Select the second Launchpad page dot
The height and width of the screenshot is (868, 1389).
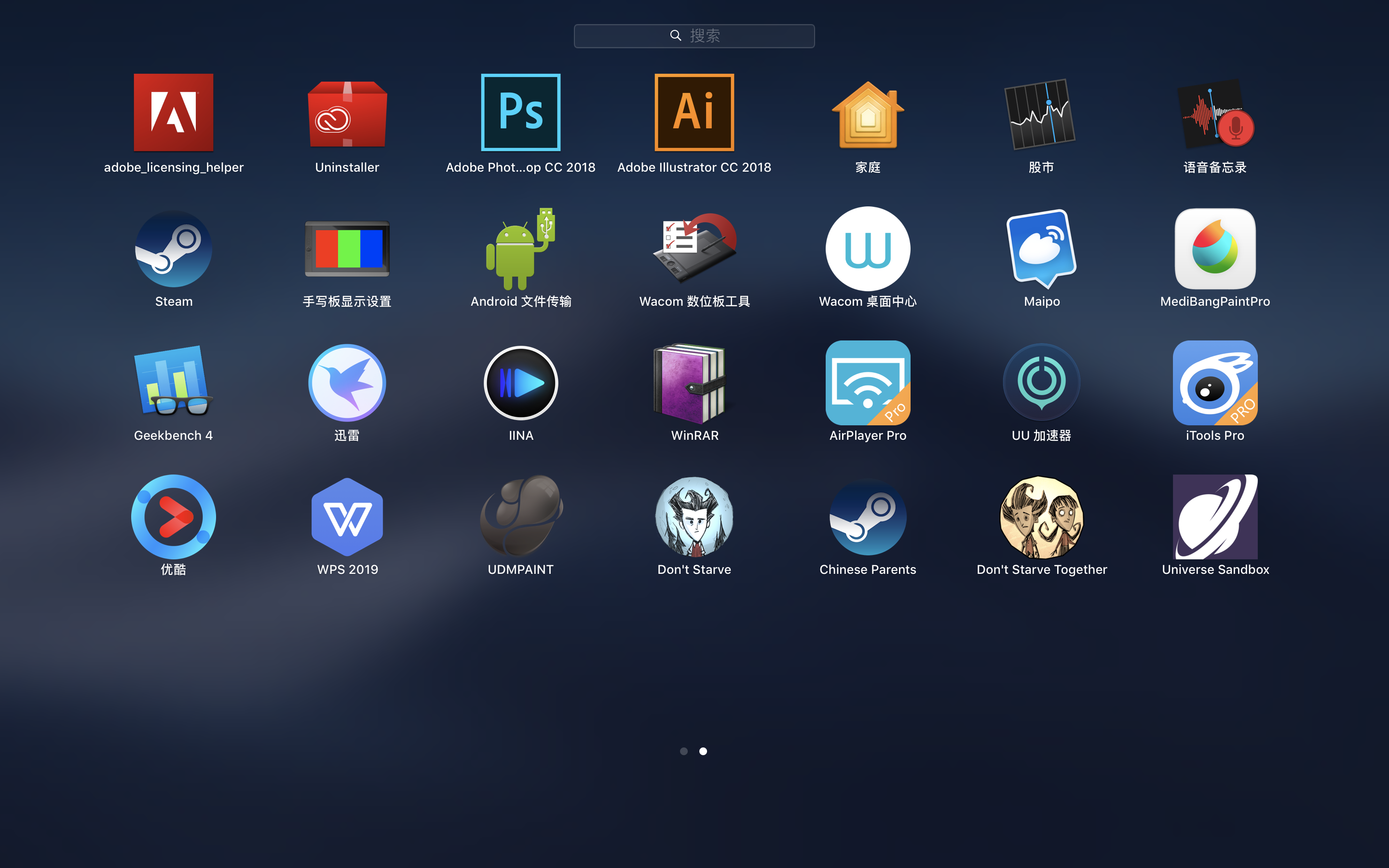703,751
